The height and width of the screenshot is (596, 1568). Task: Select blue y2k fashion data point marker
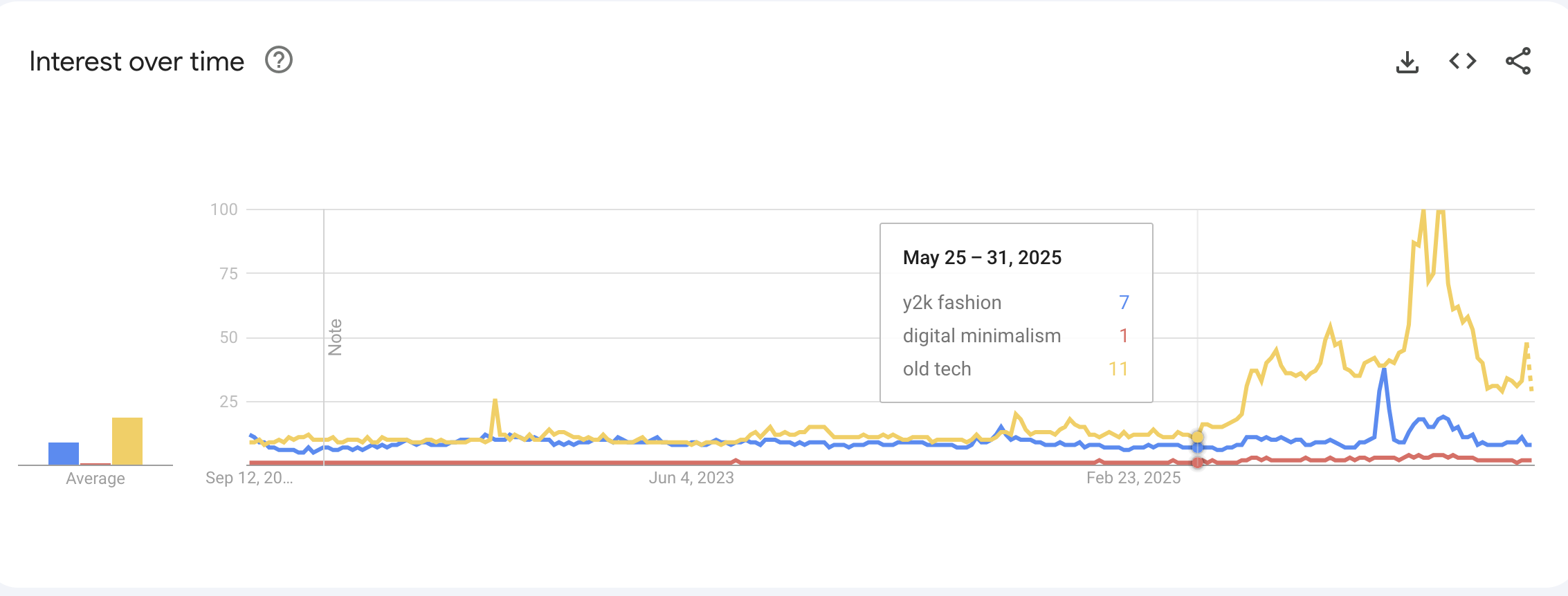point(1197,447)
